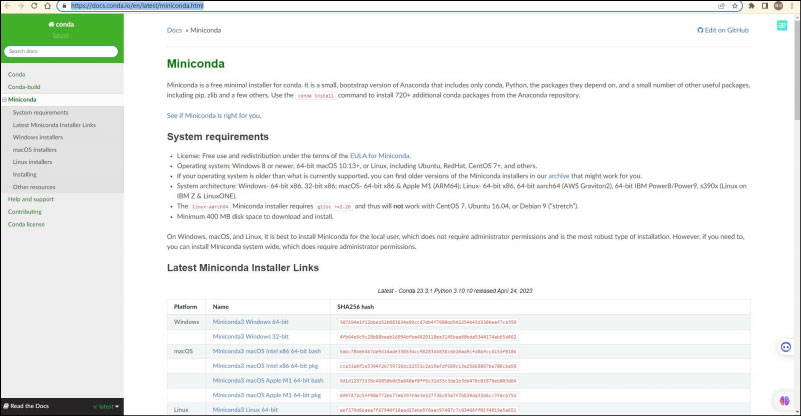This screenshot has height=416, width=801.
Task: Jump to System requirements in sidebar
Action: 40,112
